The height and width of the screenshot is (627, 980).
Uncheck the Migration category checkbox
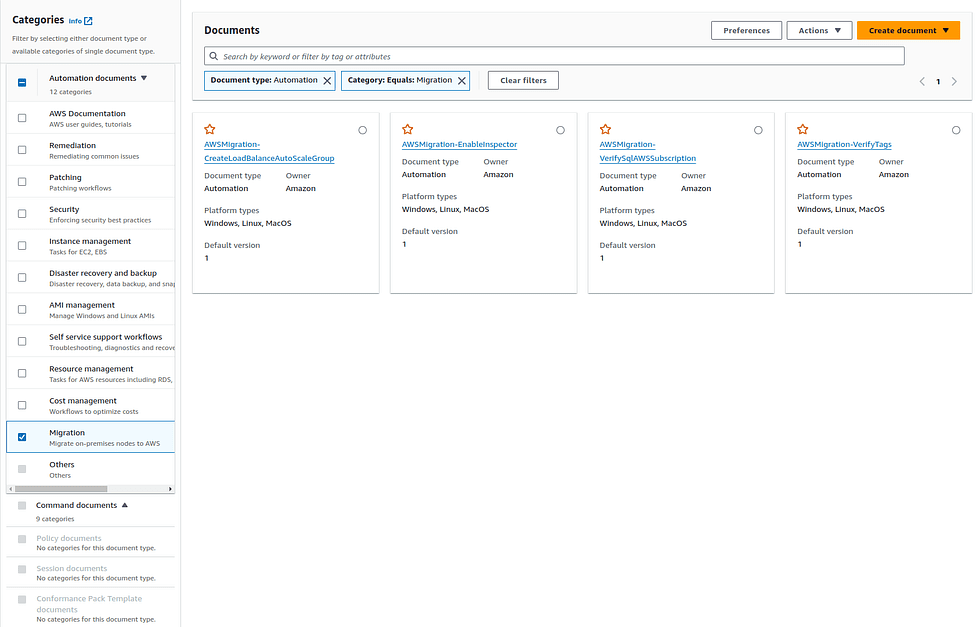tap(22, 437)
